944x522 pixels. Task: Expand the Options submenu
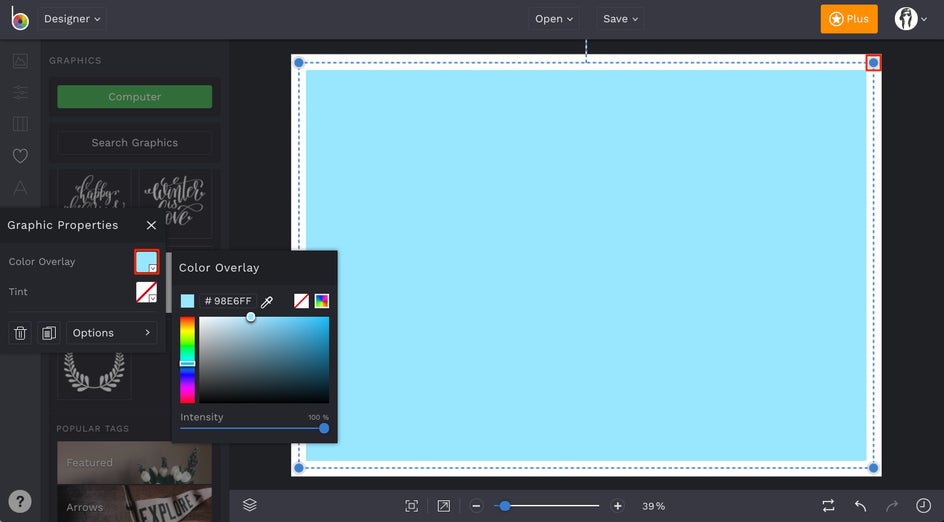(x=111, y=333)
